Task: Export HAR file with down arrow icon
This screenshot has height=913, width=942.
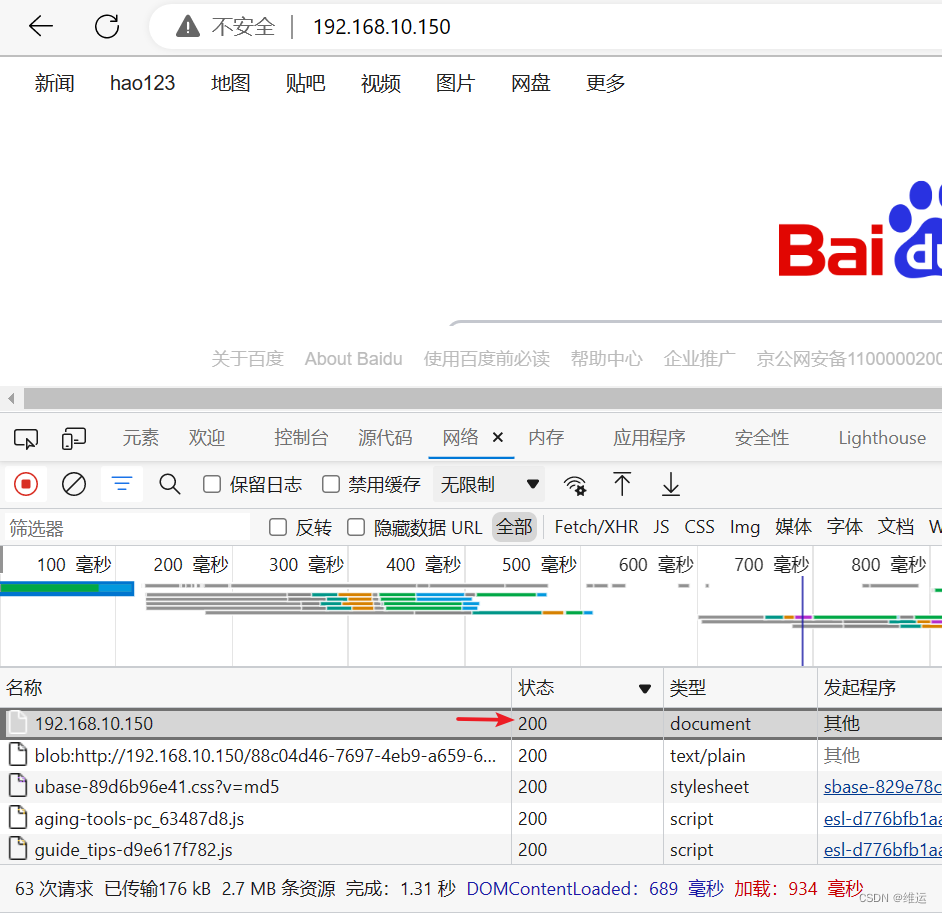Action: click(670, 484)
